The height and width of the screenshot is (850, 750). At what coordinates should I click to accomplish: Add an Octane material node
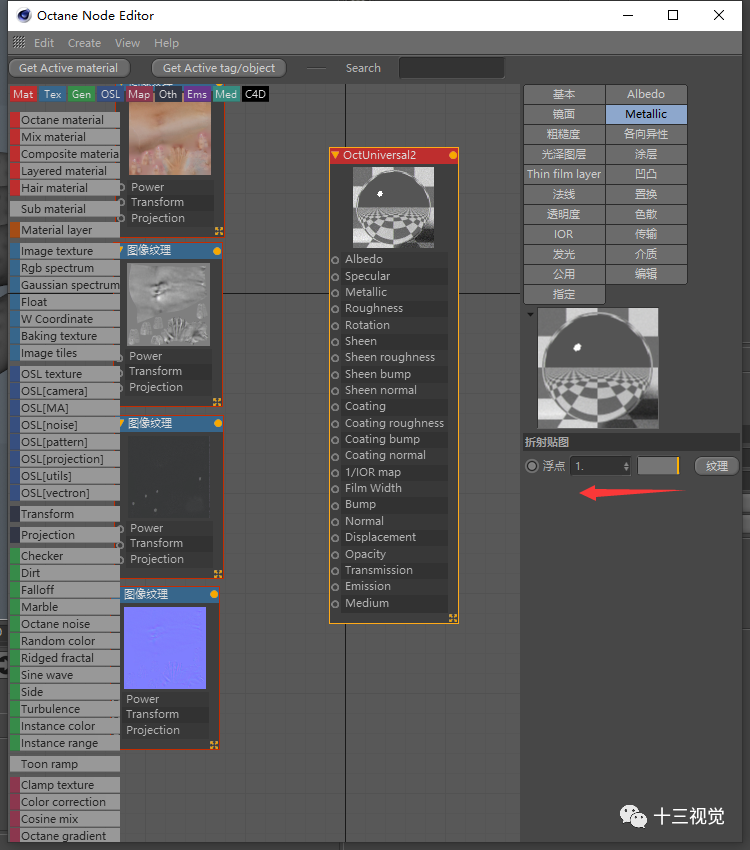pyautogui.click(x=65, y=120)
